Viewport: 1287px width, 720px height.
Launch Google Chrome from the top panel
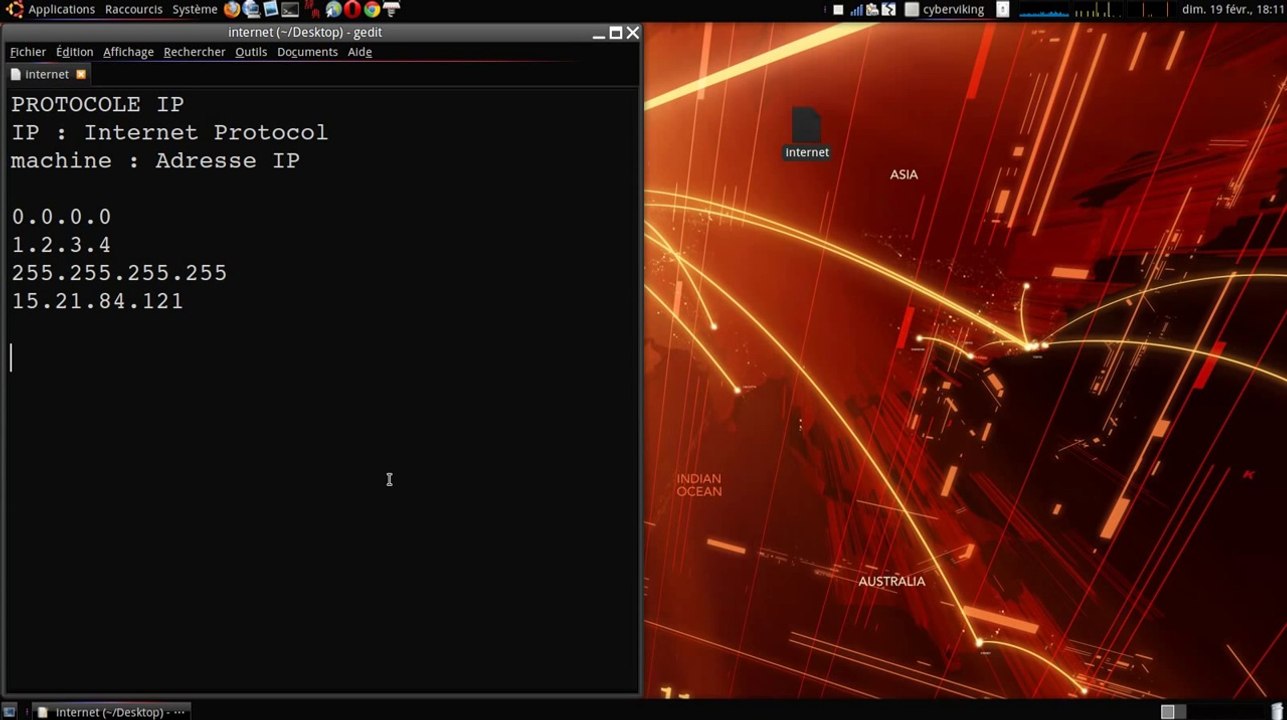pyautogui.click(x=372, y=10)
